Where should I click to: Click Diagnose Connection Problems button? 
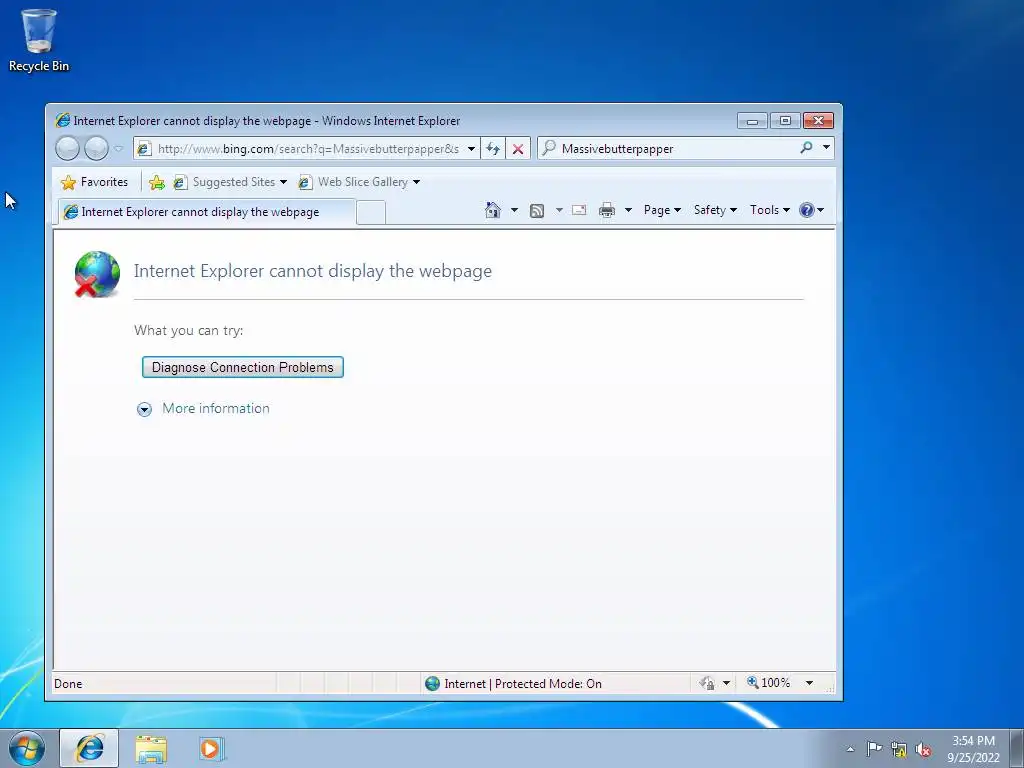coord(243,367)
